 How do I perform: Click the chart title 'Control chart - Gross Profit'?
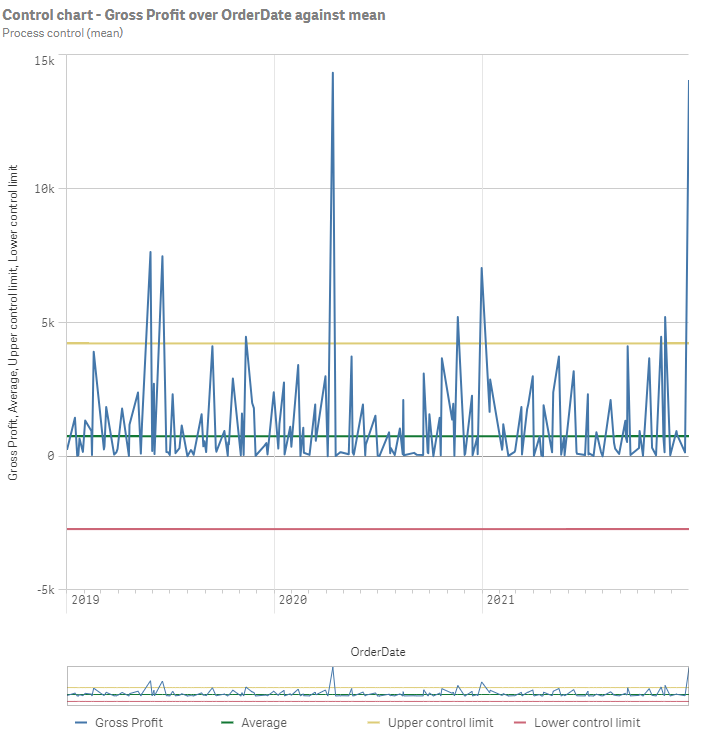tap(193, 15)
